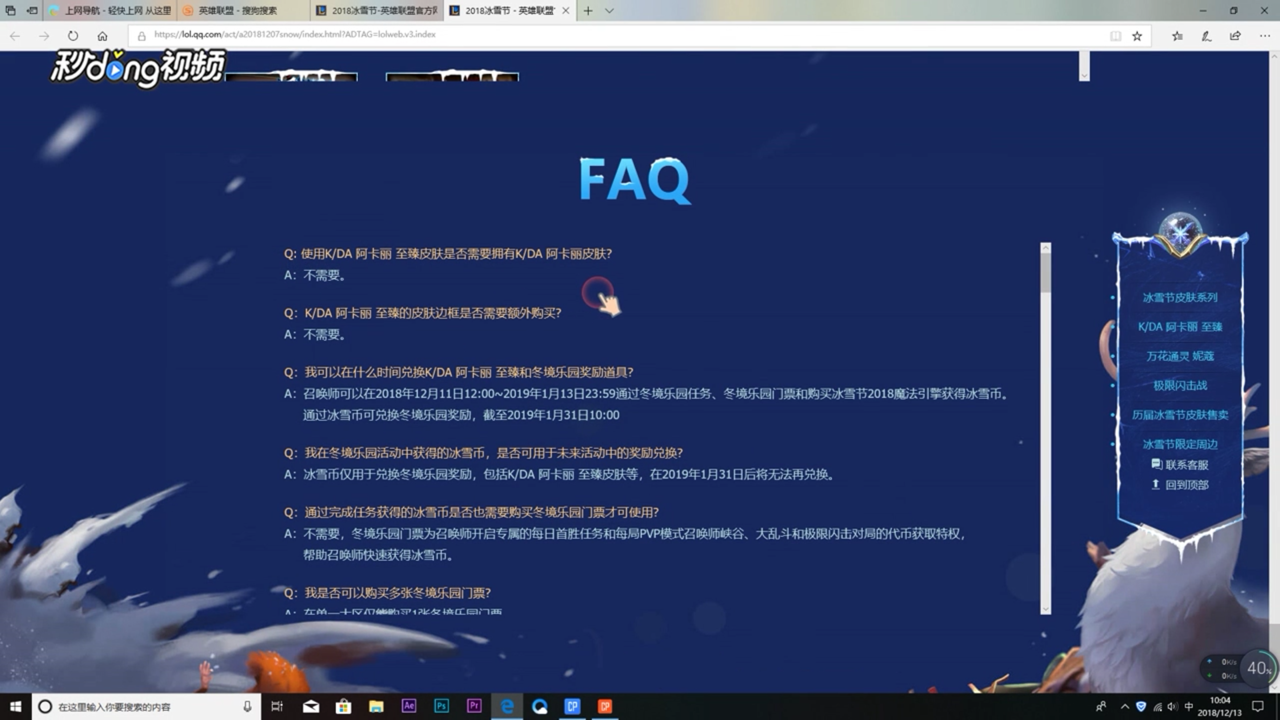Add page to favorites star icon

[1137, 35]
